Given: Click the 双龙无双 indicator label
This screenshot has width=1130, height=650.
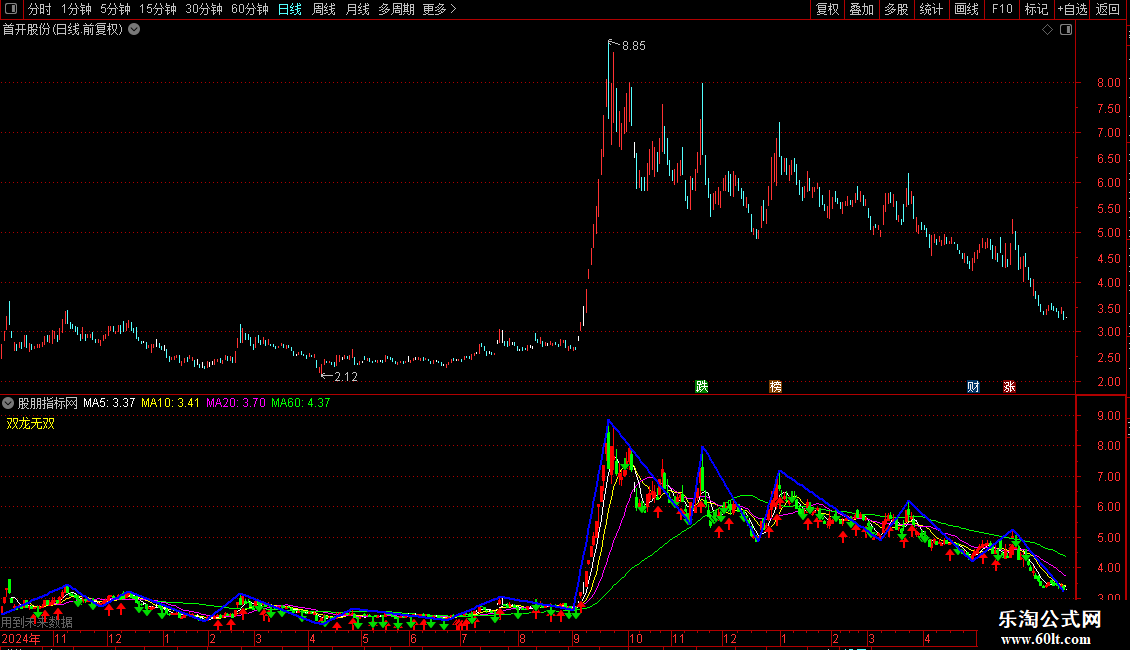Looking at the screenshot, I should pyautogui.click(x=31, y=424).
